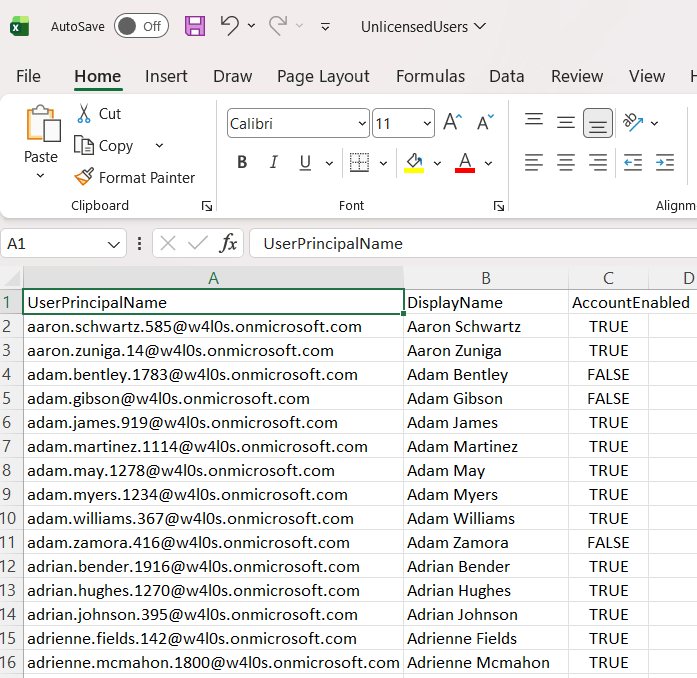
Task: Toggle Bold formatting
Action: point(242,162)
